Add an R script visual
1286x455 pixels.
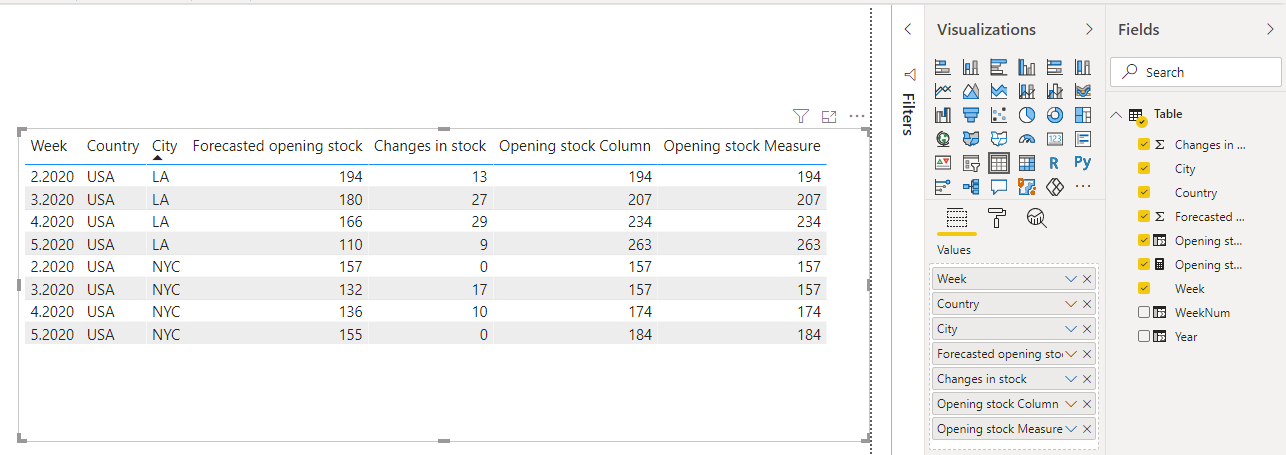[x=1054, y=163]
